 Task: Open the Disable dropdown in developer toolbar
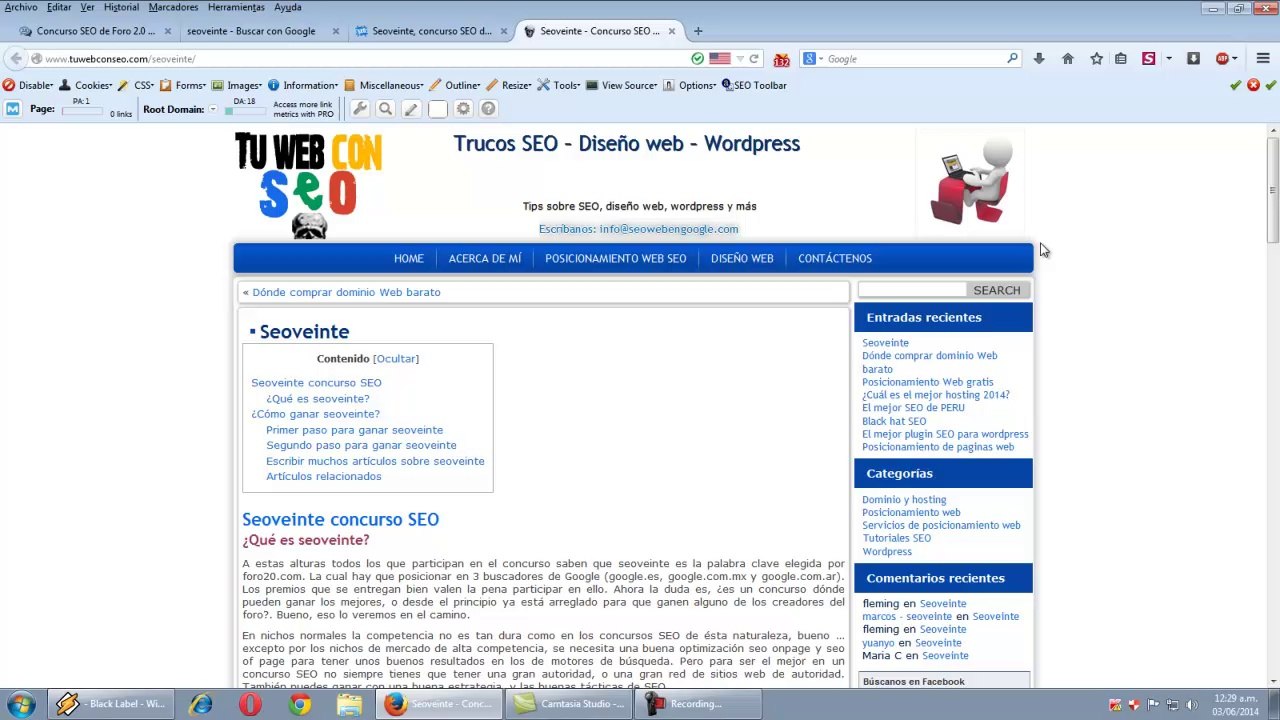click(29, 86)
